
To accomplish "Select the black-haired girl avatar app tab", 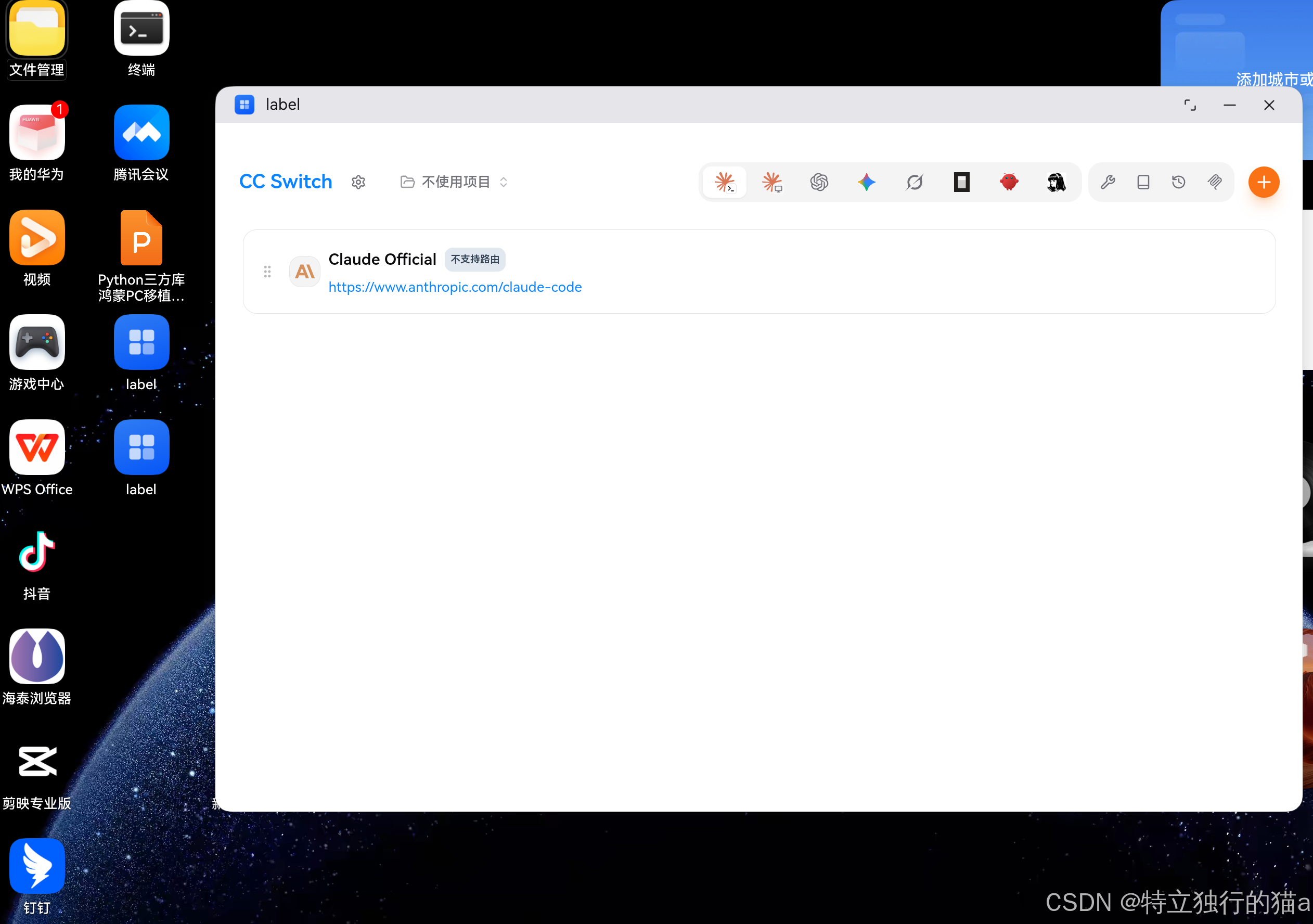I will pyautogui.click(x=1056, y=183).
